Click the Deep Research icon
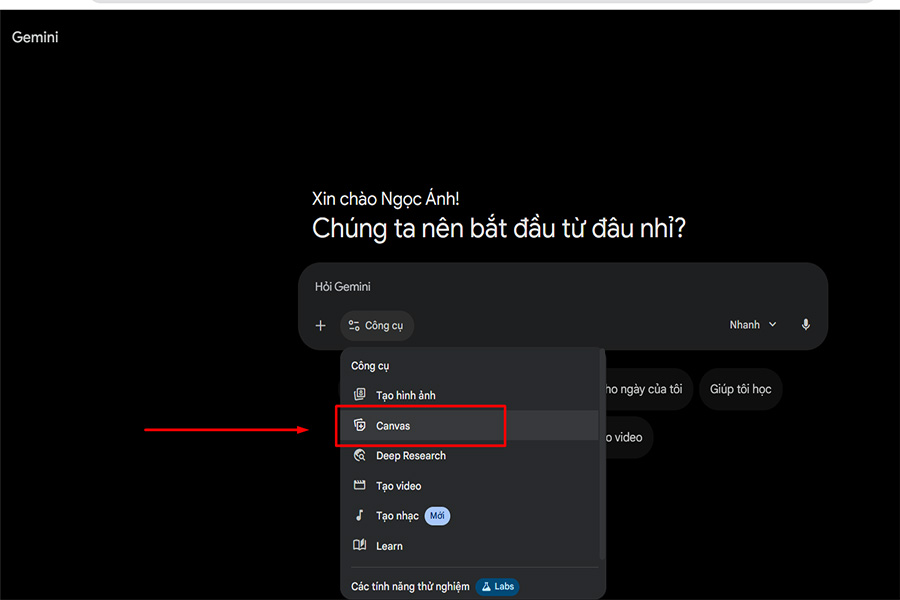The image size is (900, 600). tap(360, 456)
